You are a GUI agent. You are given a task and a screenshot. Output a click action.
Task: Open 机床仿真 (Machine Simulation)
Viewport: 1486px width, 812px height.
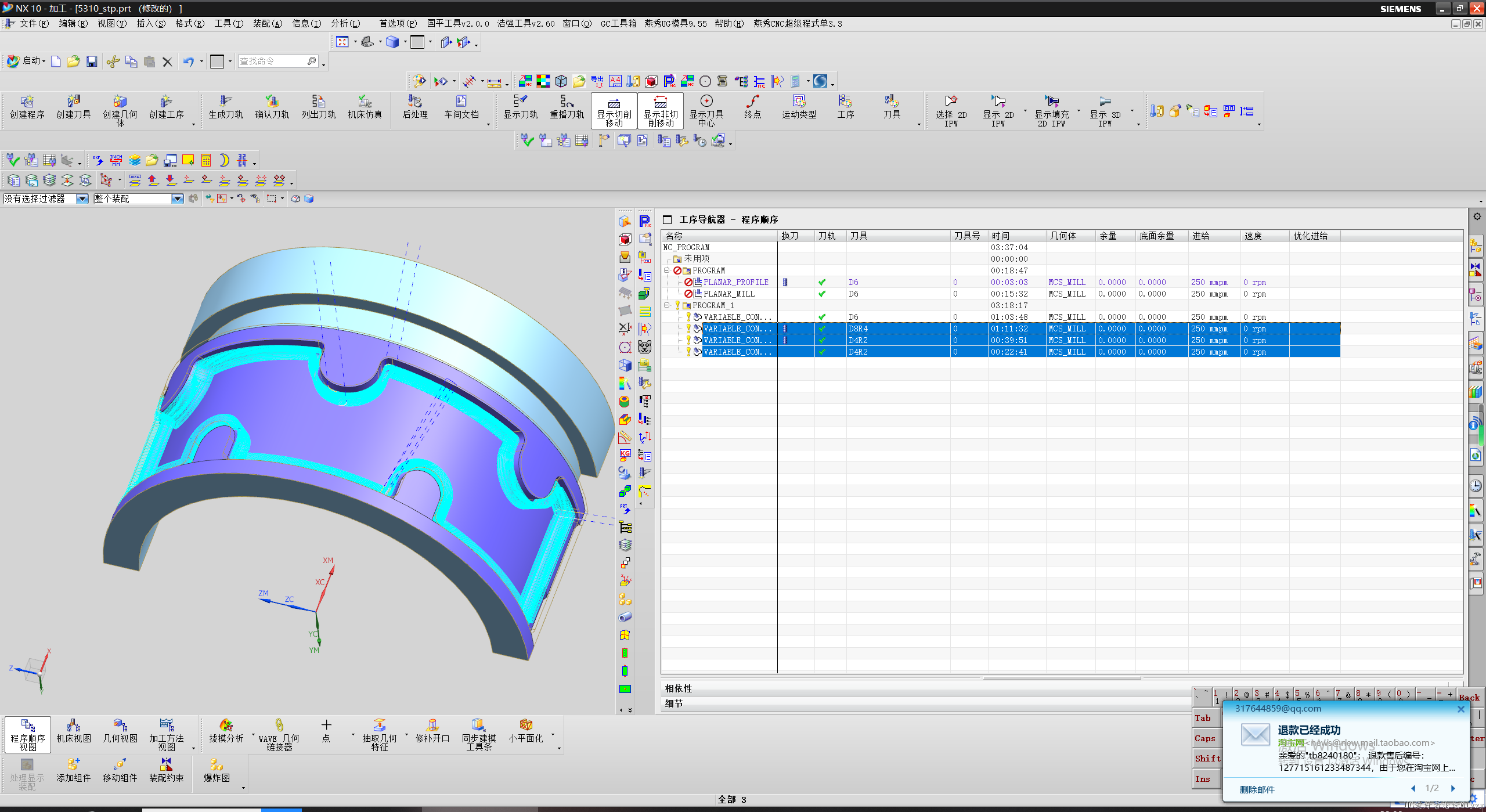(x=365, y=107)
